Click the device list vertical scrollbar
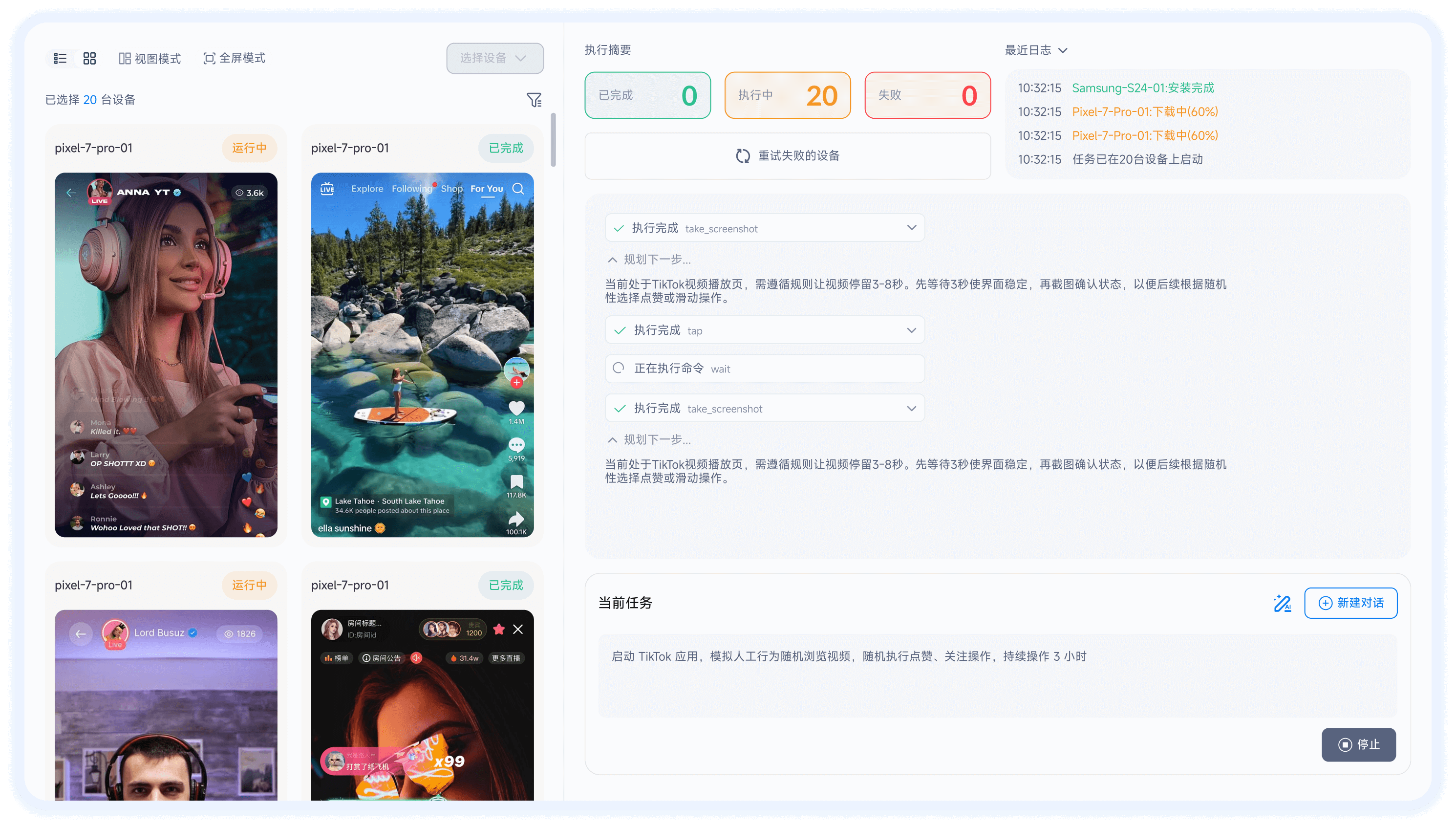 554,140
